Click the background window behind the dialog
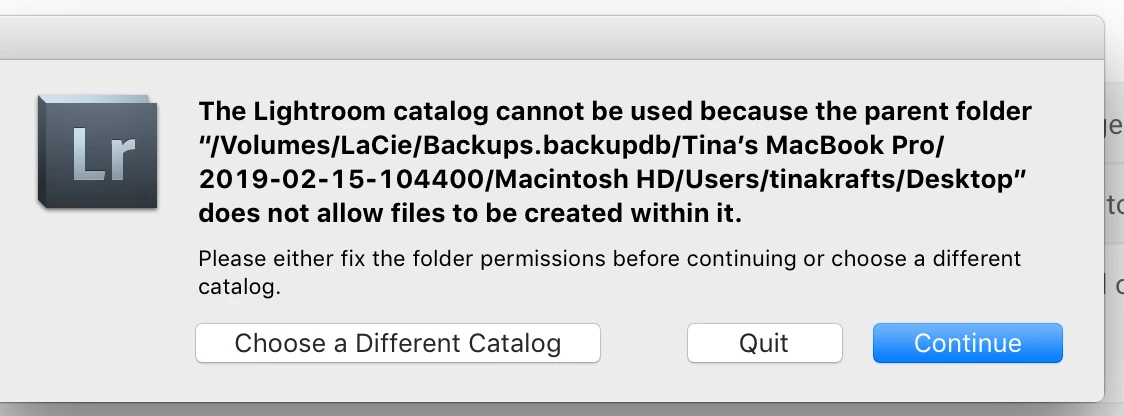Viewport: 1124px width, 416px height. 1114,200
